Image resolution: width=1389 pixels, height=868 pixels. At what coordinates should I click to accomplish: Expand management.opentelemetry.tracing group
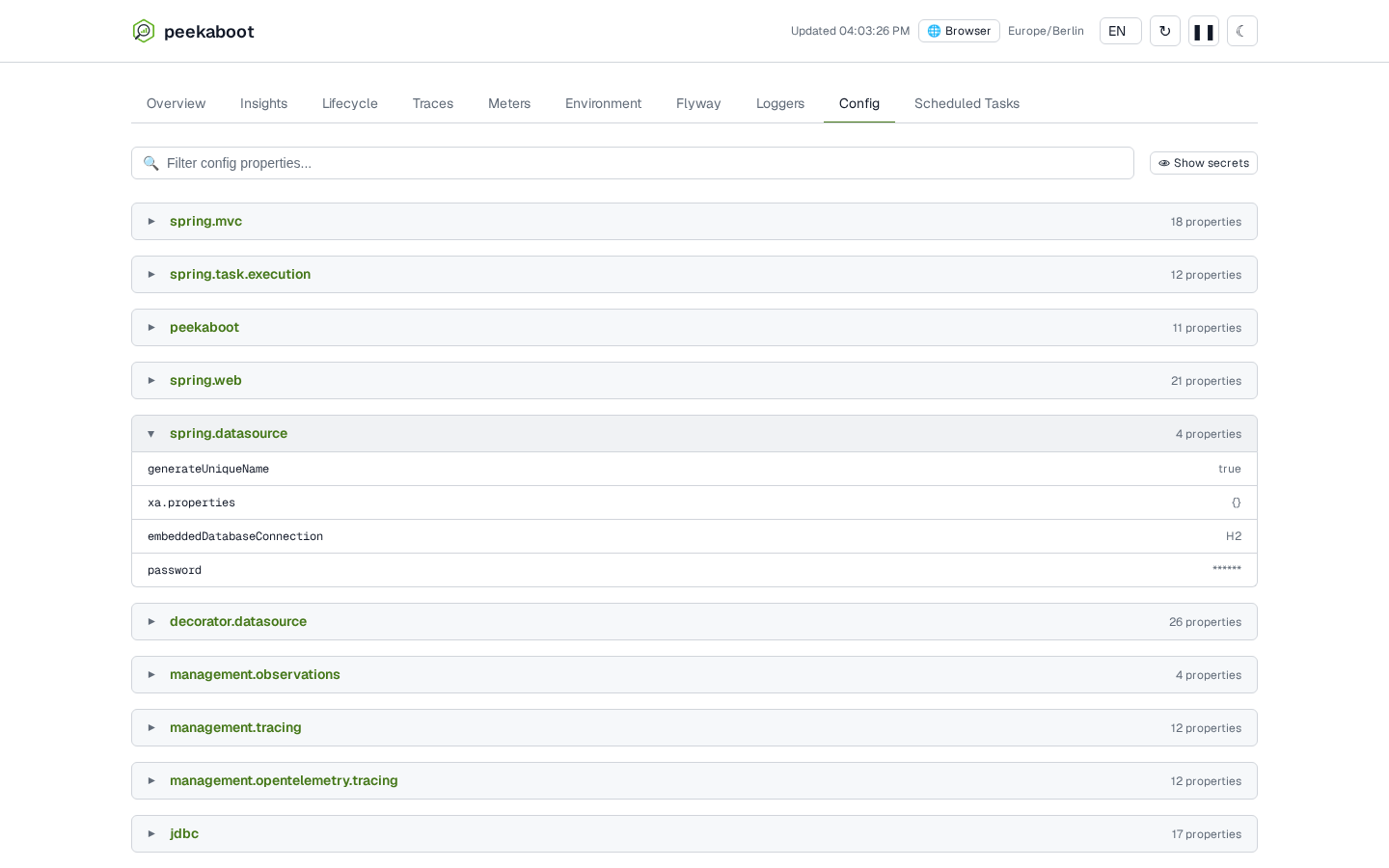[694, 780]
